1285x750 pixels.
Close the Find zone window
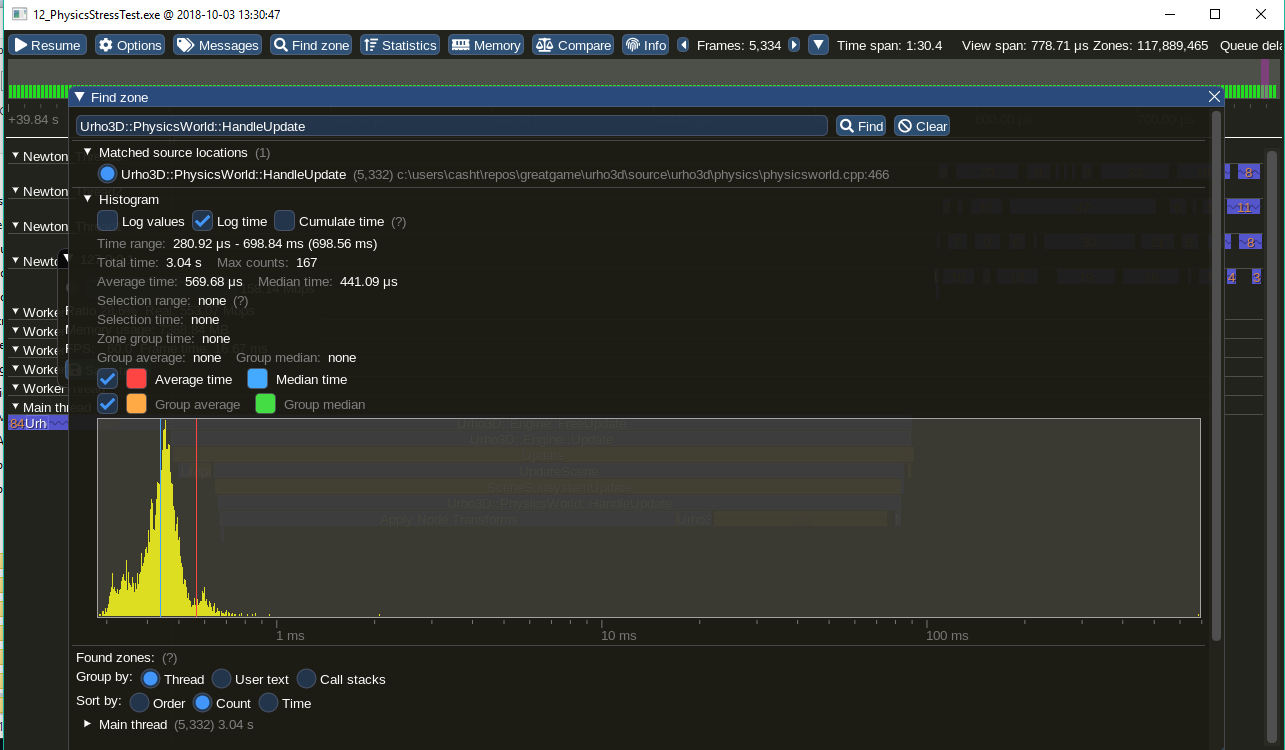pos(1214,97)
